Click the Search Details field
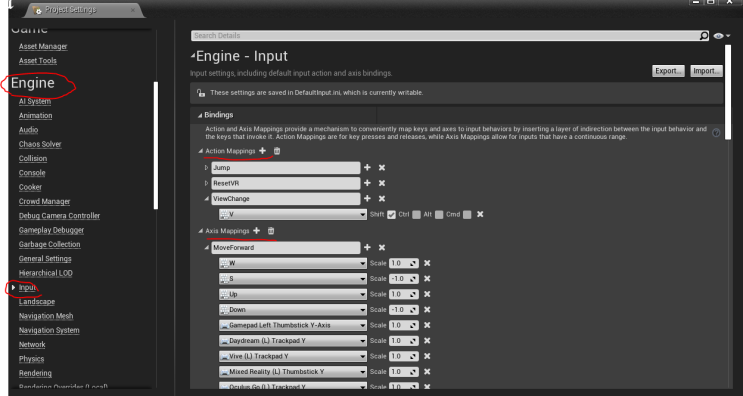The height and width of the screenshot is (396, 743). [x=445, y=36]
